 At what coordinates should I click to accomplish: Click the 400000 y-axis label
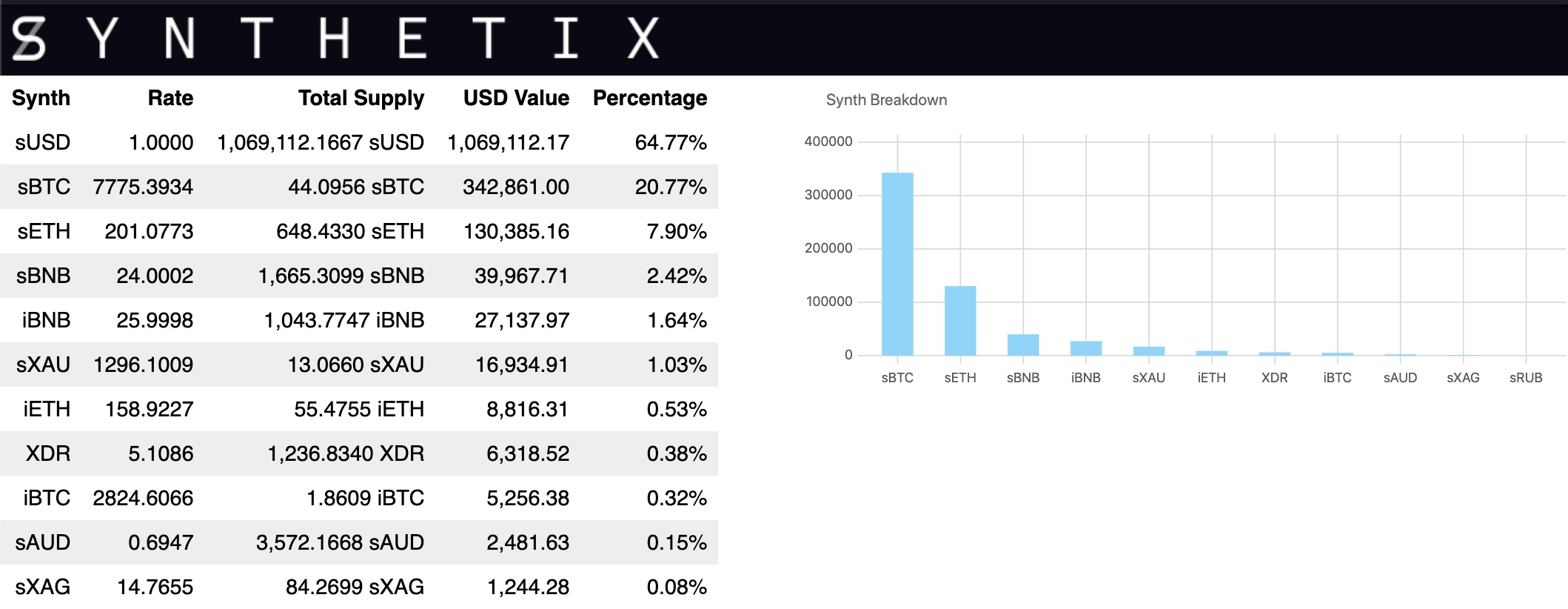click(828, 142)
